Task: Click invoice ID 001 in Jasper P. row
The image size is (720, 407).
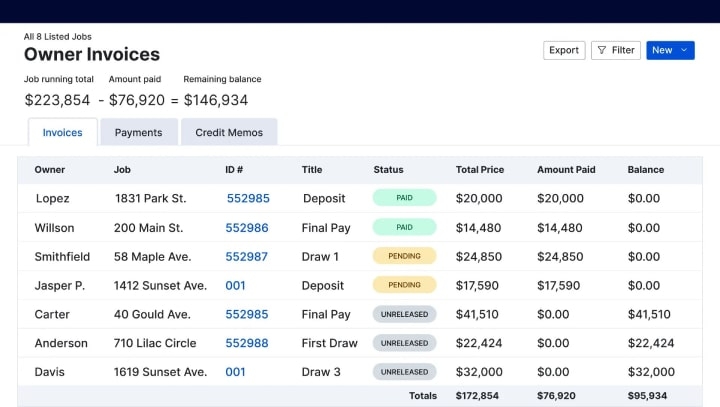Action: pos(235,286)
